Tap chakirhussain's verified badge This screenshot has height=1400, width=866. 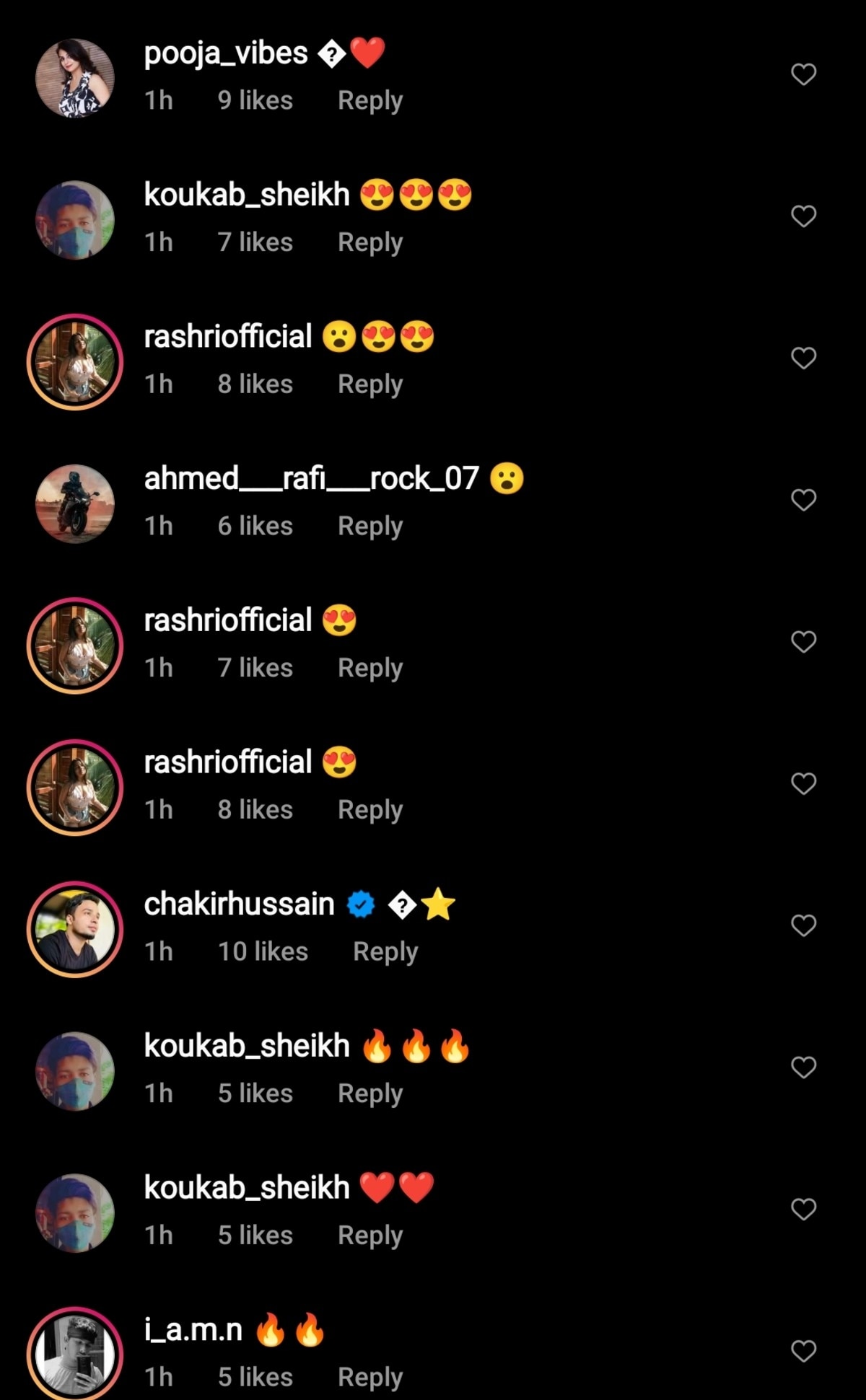coord(361,904)
